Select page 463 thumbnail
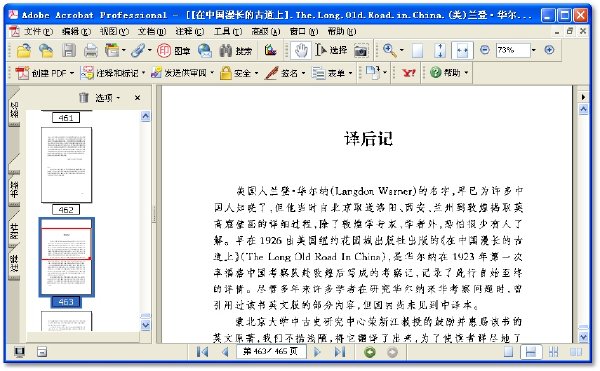Viewport: 600px width, 371px height. (x=66, y=257)
